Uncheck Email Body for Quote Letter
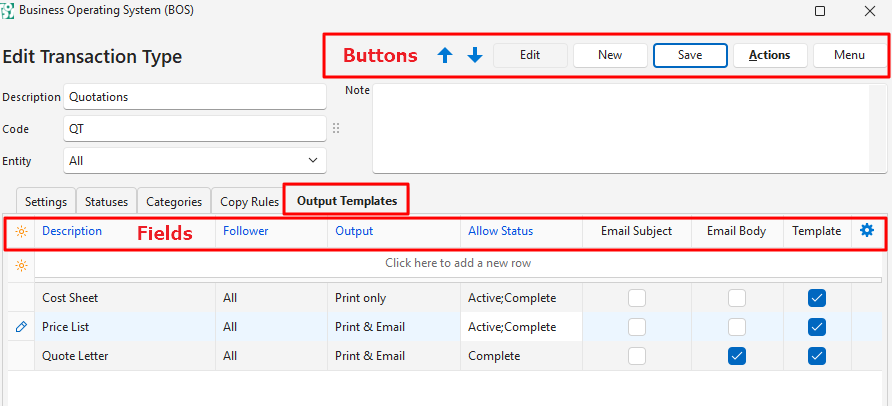This screenshot has height=406, width=892. pyautogui.click(x=737, y=356)
